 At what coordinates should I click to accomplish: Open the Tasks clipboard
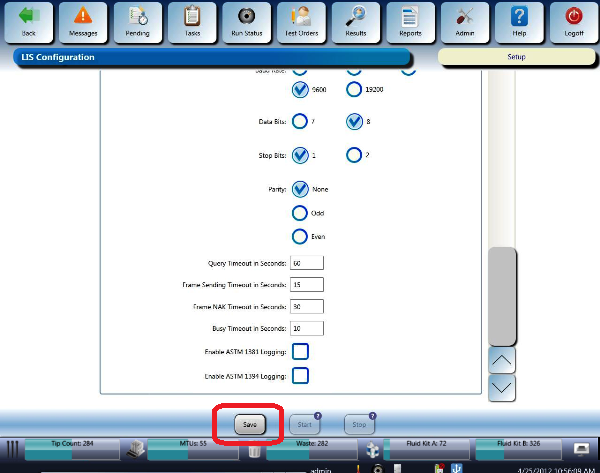[191, 22]
